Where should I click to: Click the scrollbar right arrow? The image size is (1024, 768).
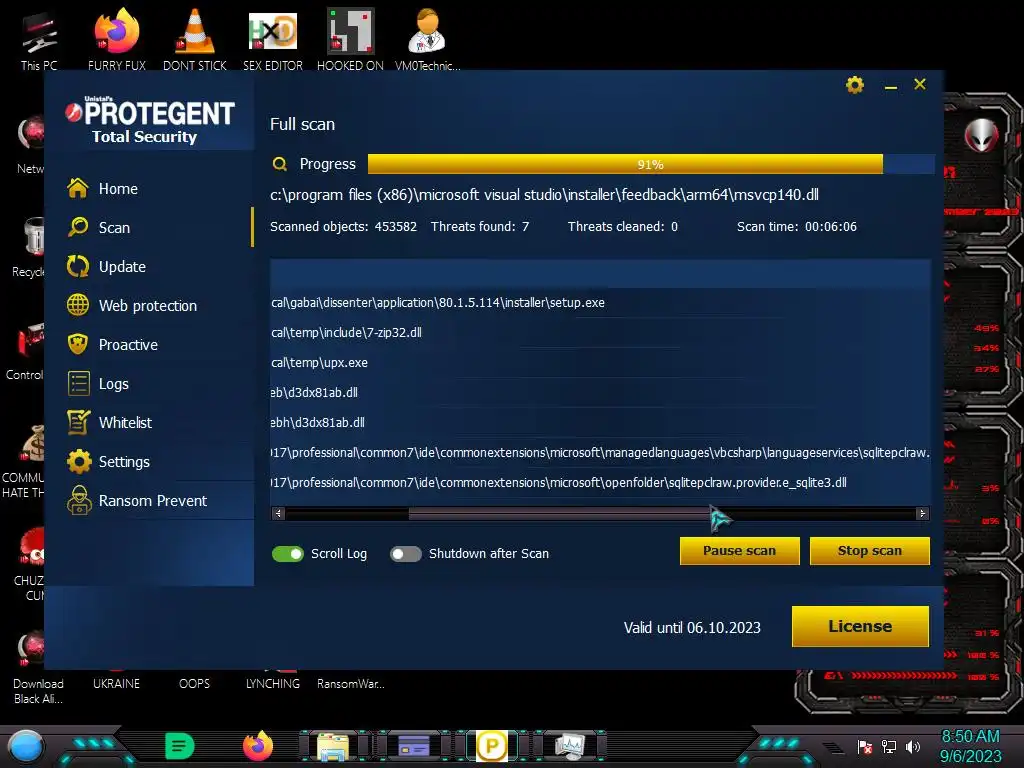pyautogui.click(x=922, y=514)
